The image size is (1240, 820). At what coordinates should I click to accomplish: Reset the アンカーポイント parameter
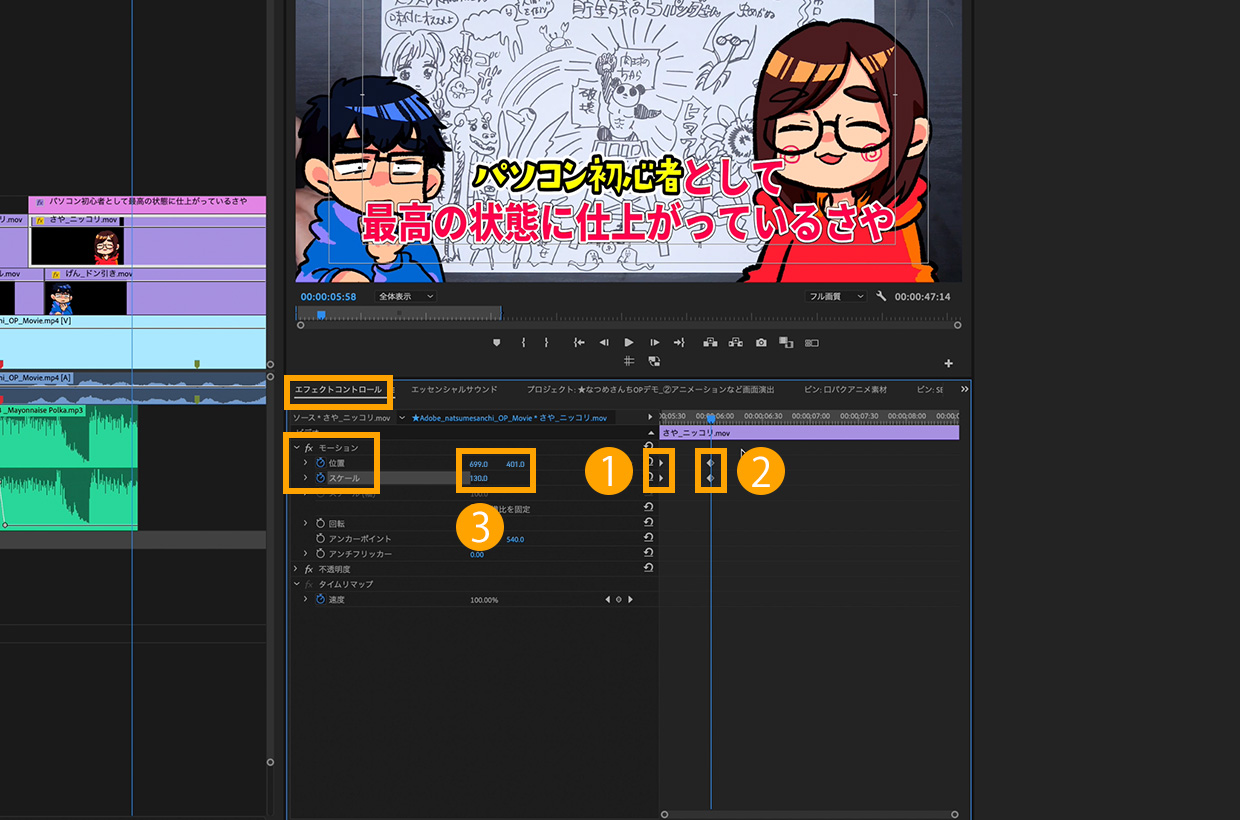point(648,537)
